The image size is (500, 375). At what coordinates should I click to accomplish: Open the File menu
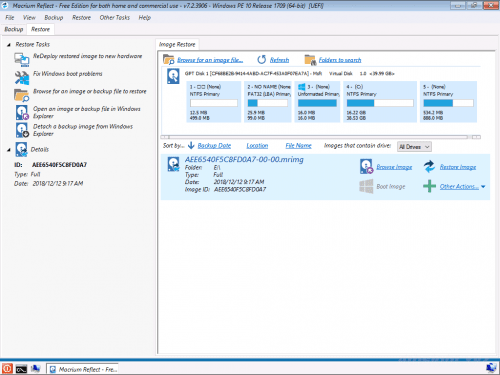[10, 18]
